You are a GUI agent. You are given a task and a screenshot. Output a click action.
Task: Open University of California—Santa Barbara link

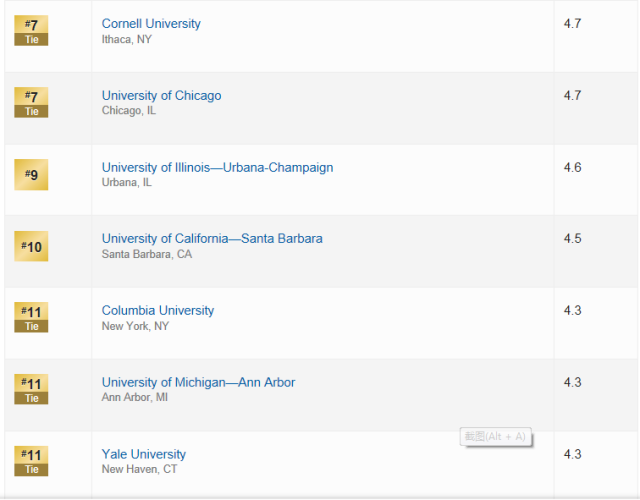click(x=212, y=238)
